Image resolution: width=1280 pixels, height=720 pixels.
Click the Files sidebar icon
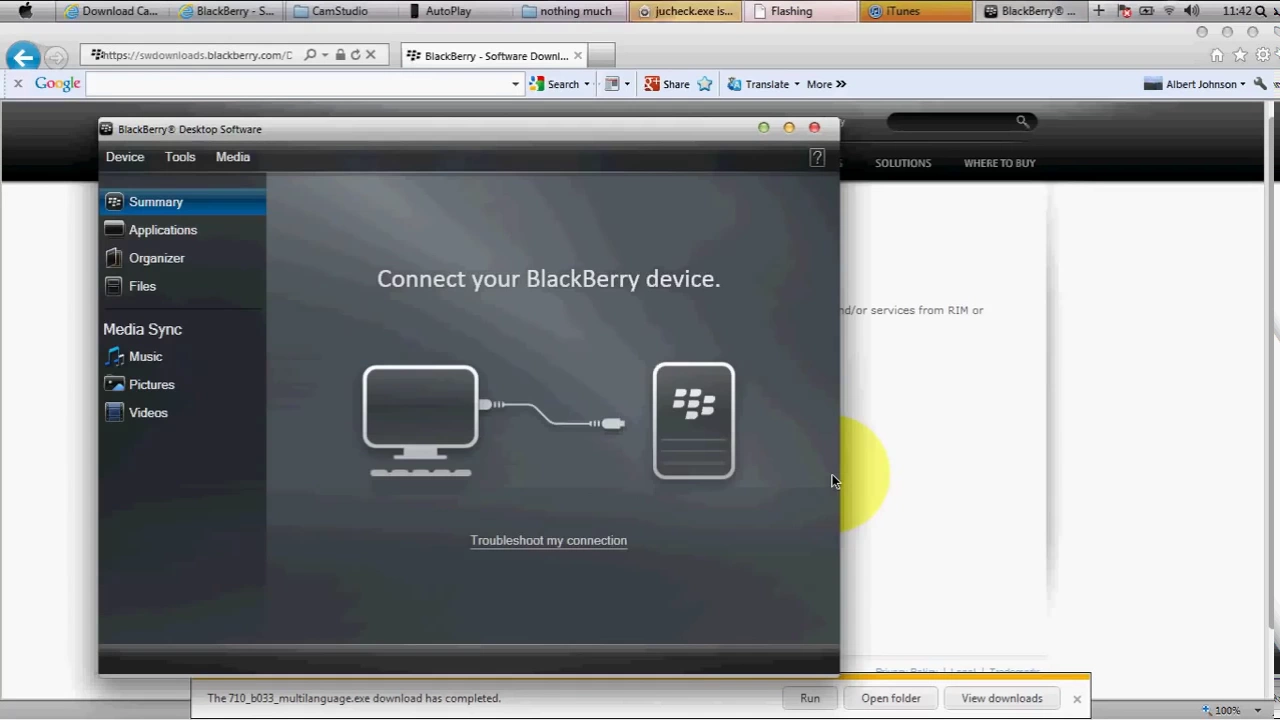(114, 286)
